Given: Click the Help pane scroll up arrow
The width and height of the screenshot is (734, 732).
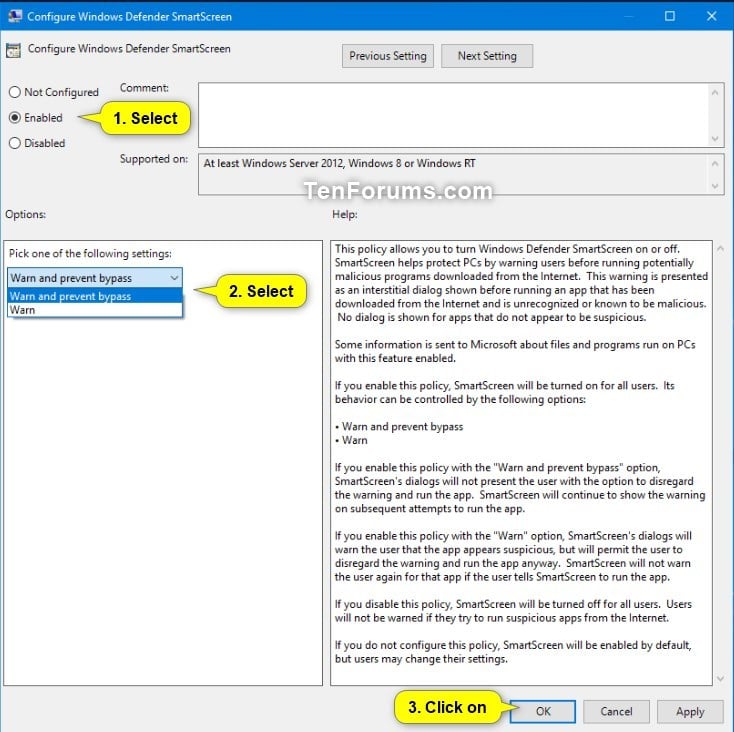Looking at the screenshot, I should [720, 249].
